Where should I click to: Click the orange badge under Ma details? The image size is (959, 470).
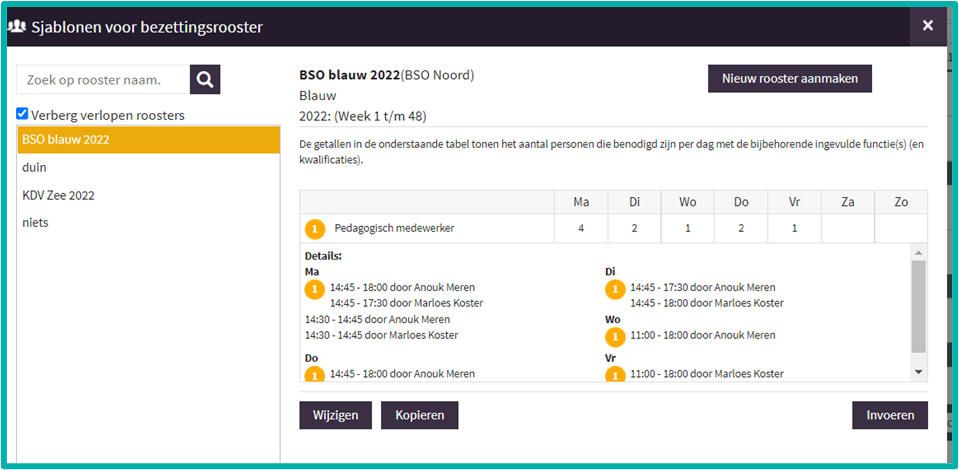coord(315,290)
